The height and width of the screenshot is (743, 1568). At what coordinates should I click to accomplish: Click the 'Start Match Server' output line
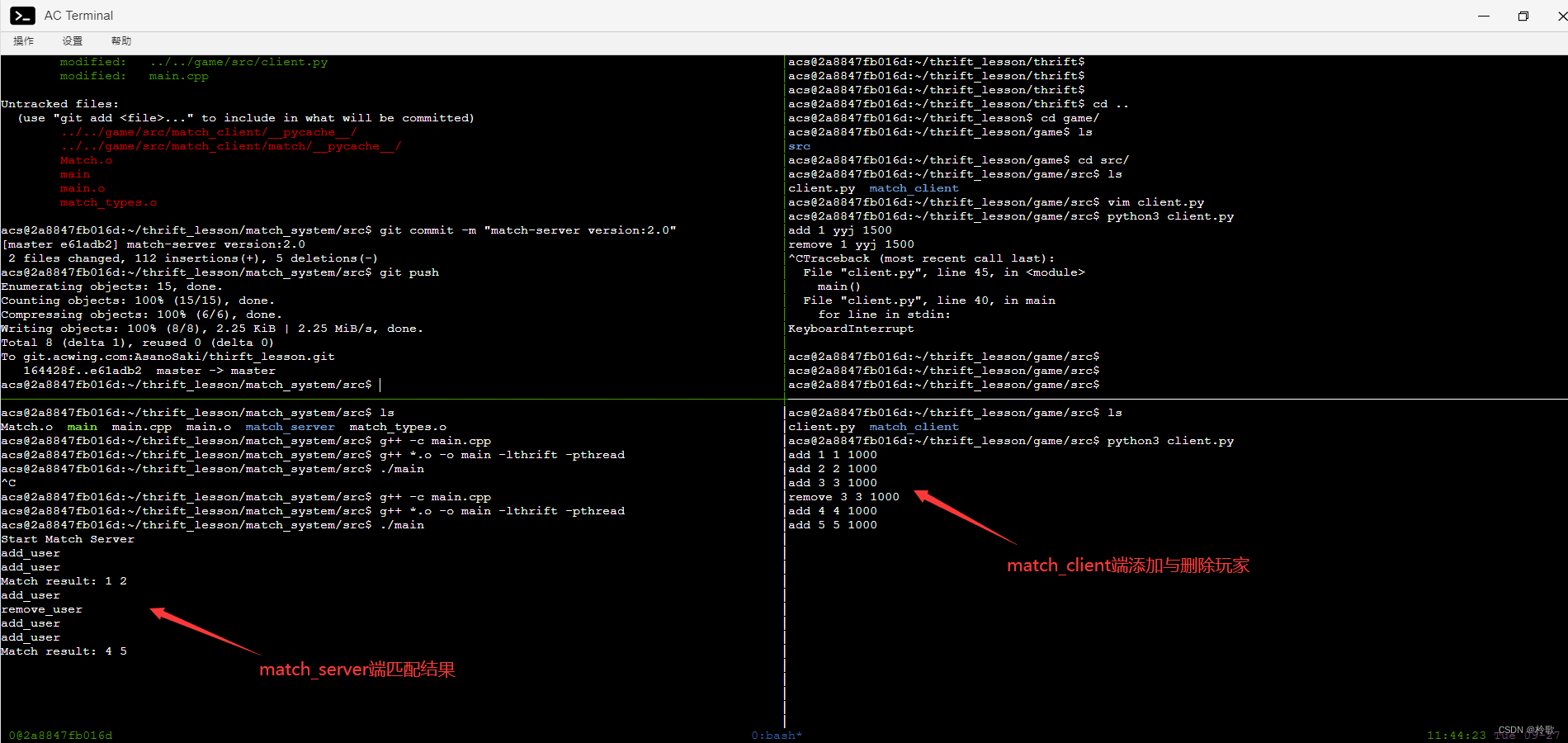pyautogui.click(x=68, y=539)
